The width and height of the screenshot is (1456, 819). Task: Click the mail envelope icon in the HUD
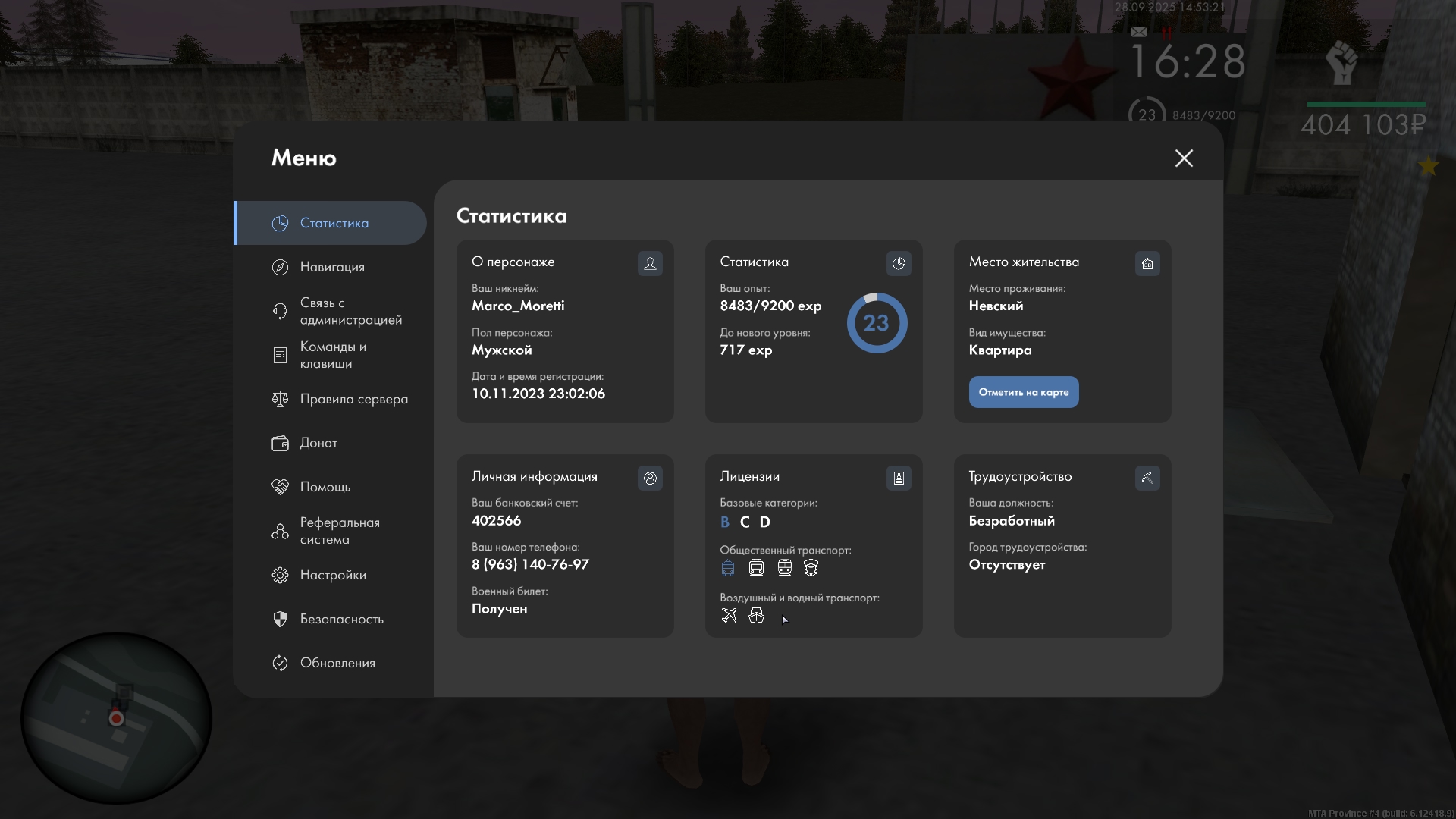point(1138,32)
